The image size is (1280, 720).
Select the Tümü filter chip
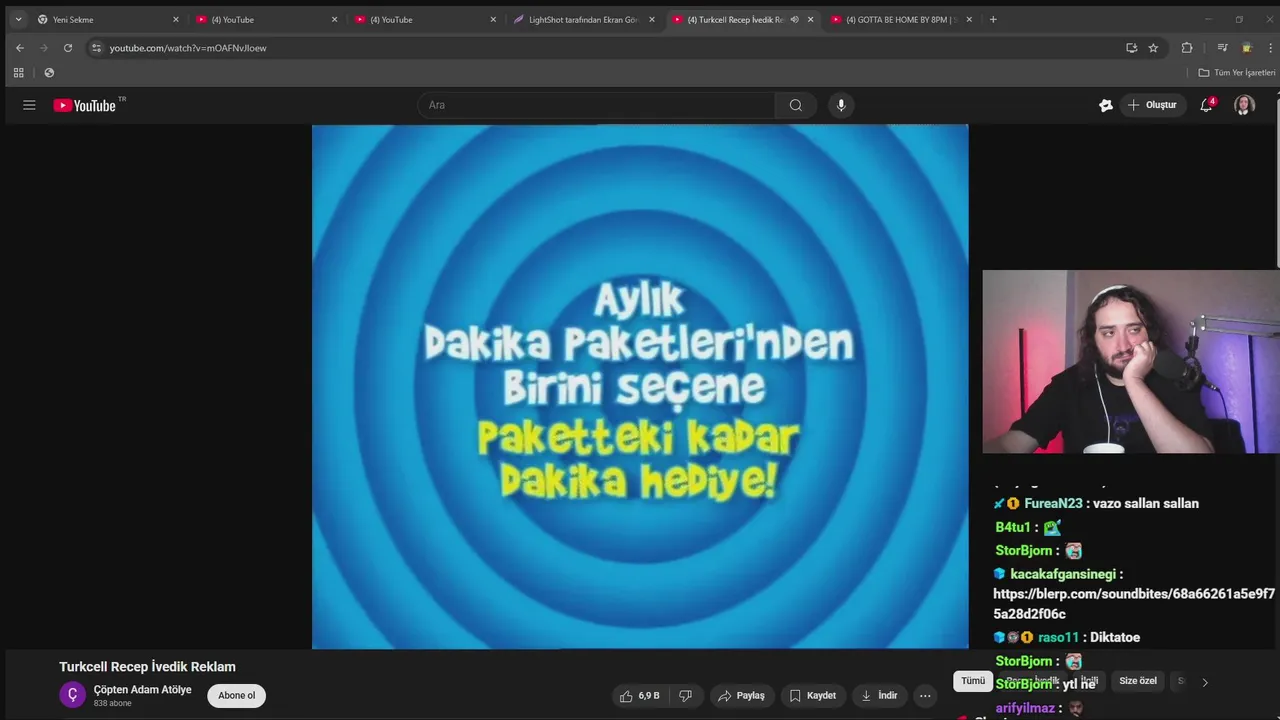973,681
